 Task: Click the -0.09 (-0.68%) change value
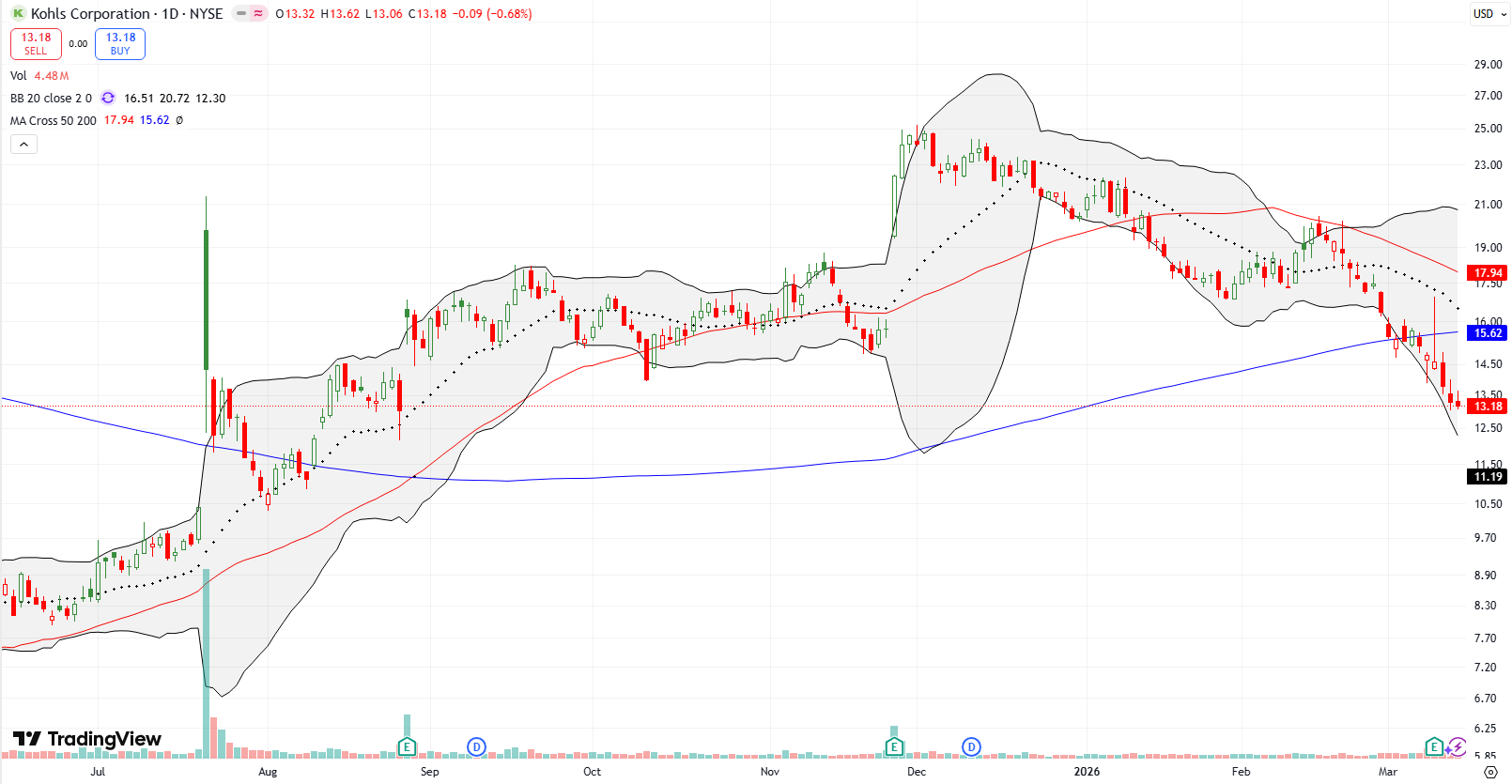491,14
